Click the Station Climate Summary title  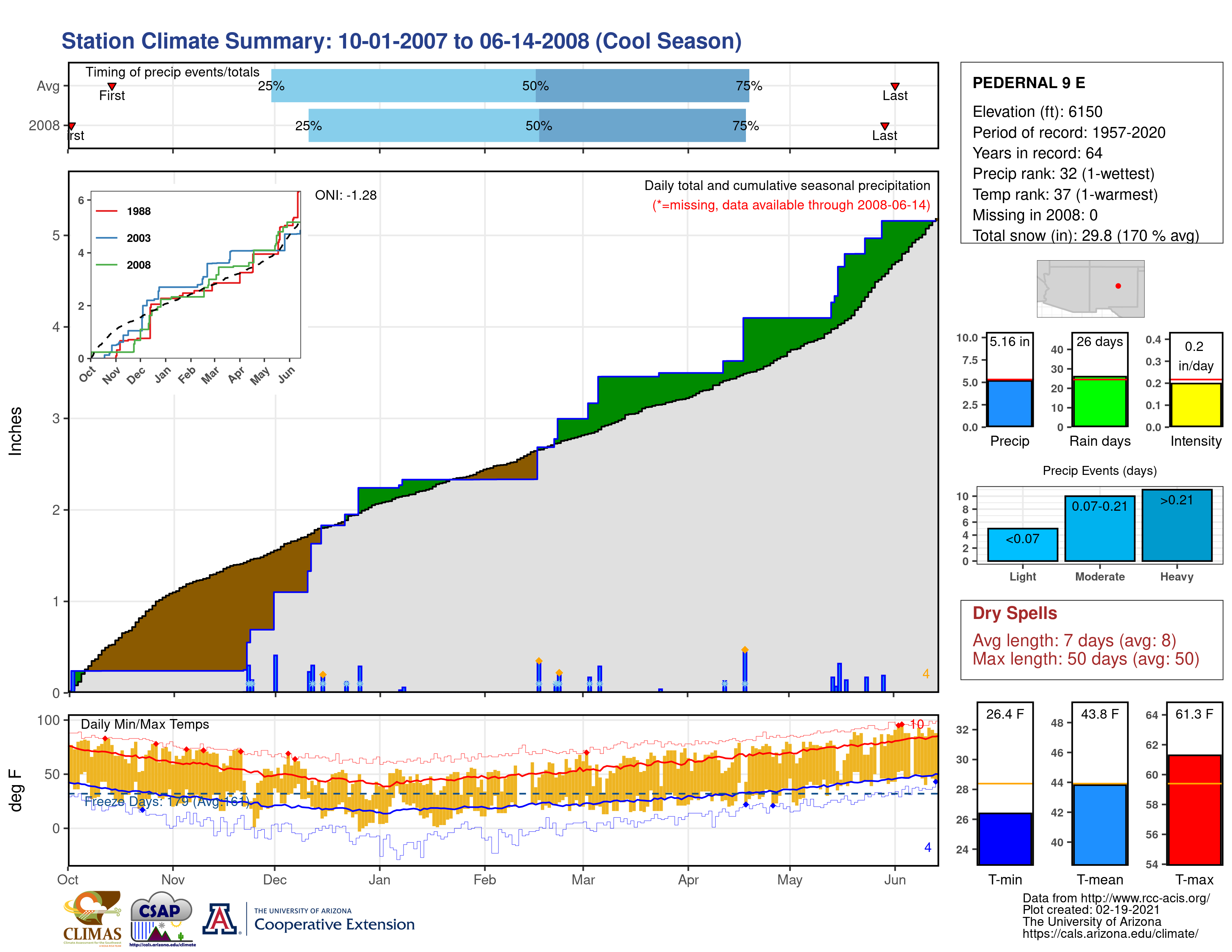[x=402, y=41]
